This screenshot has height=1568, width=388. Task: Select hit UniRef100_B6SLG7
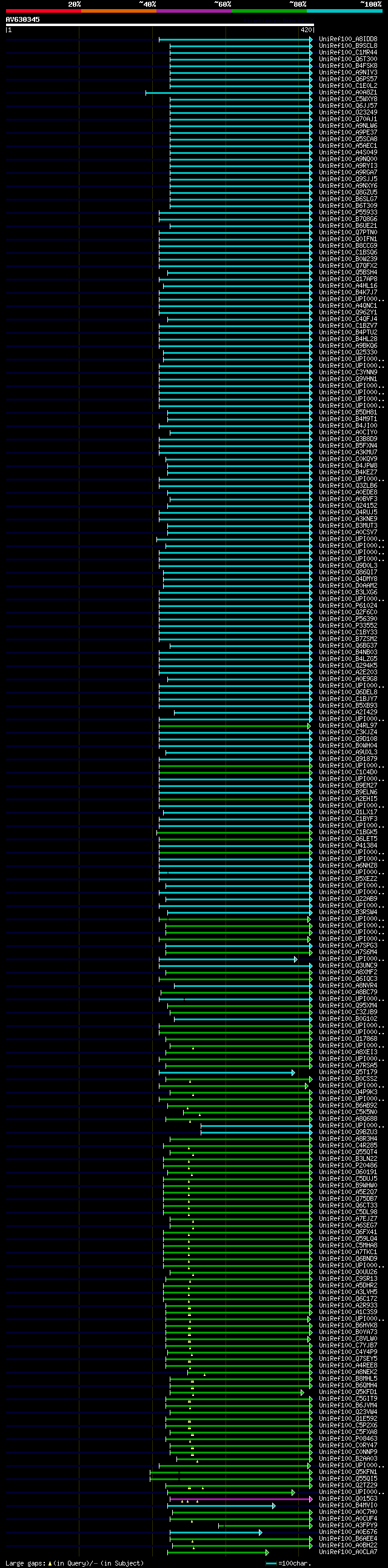pyautogui.click(x=348, y=200)
